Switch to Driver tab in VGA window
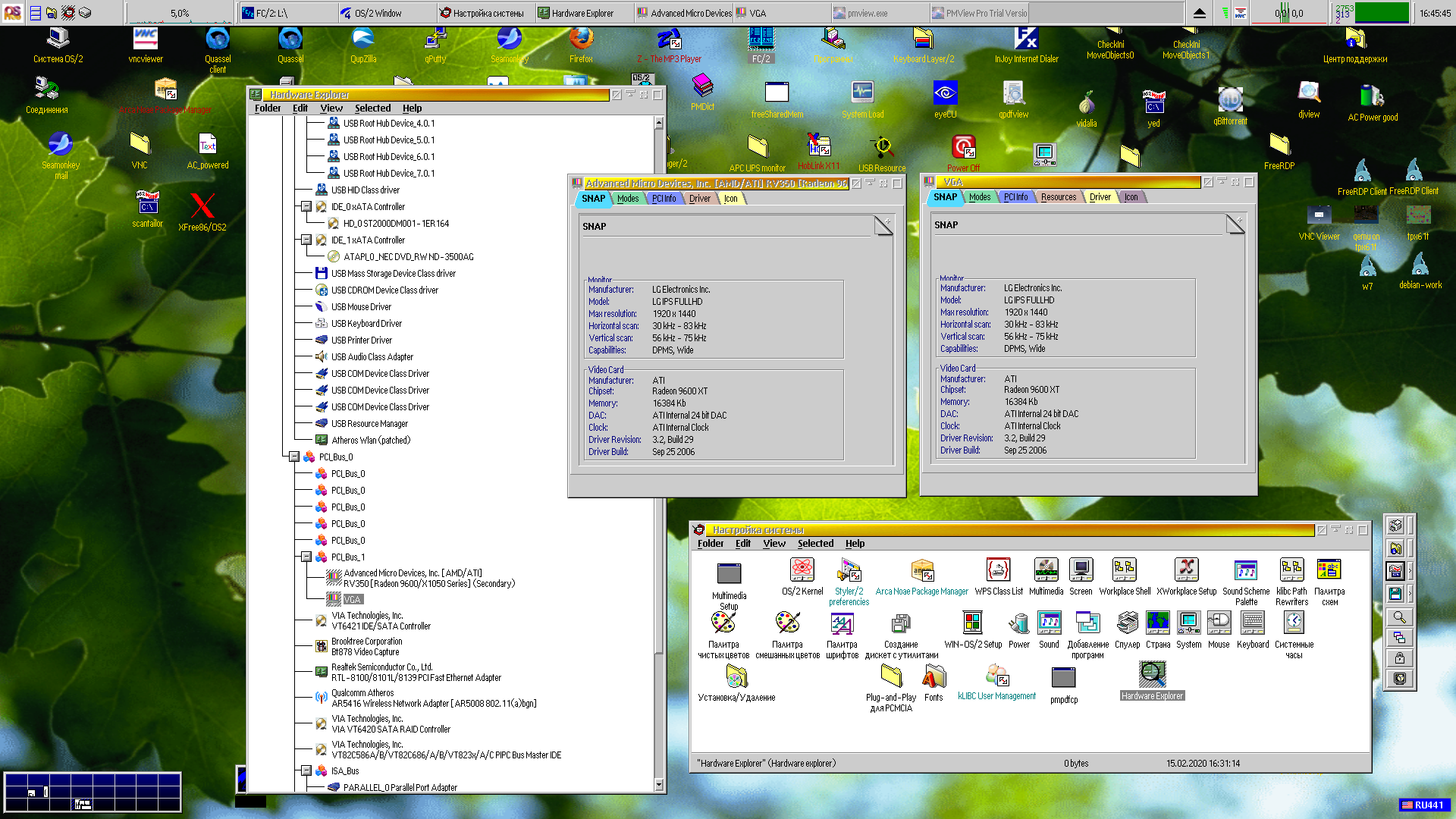This screenshot has width=1456, height=819. pos(1100,197)
